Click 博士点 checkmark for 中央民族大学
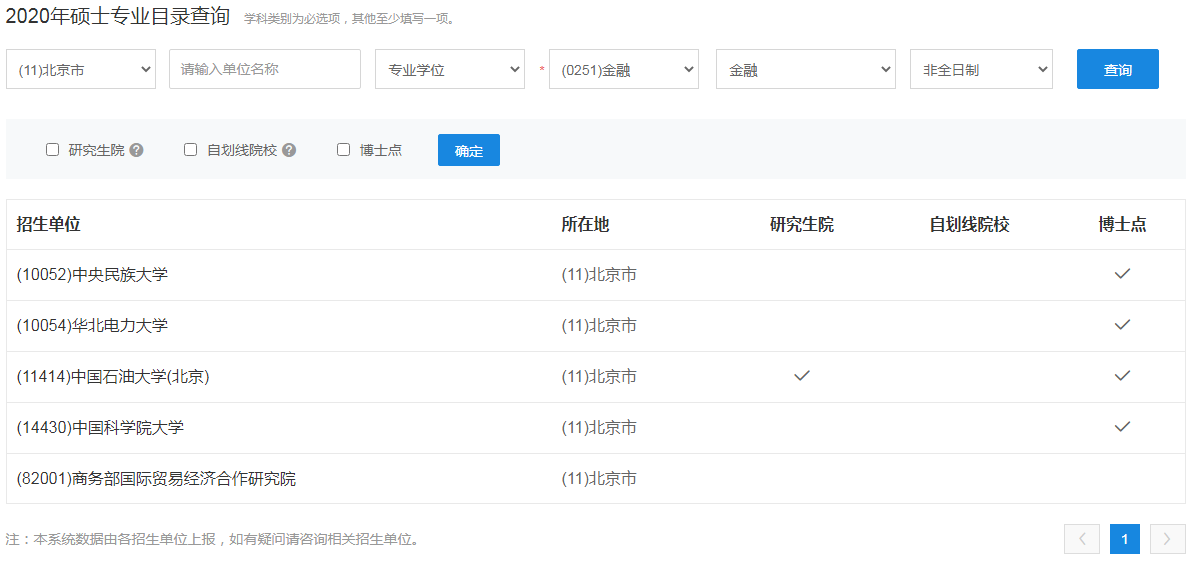Viewport: 1188px width, 564px height. [1122, 274]
